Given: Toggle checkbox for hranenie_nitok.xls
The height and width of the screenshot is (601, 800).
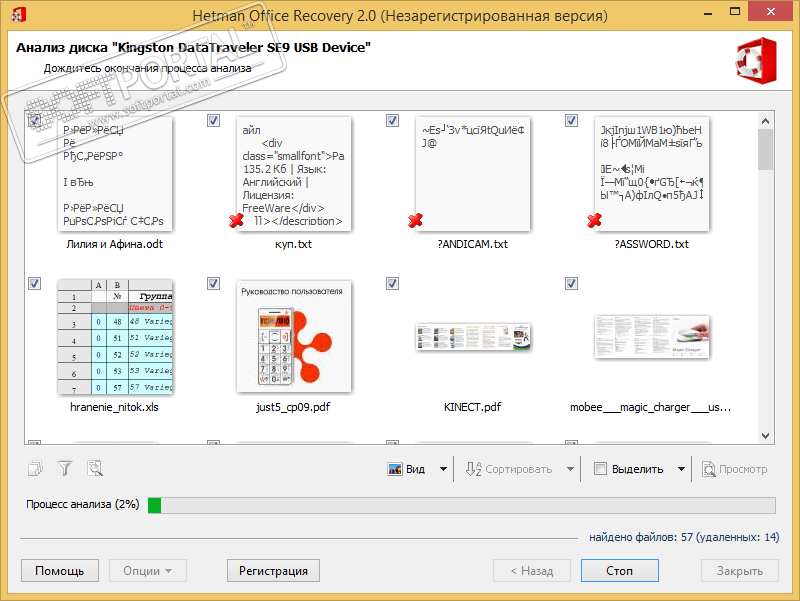Looking at the screenshot, I should [34, 284].
